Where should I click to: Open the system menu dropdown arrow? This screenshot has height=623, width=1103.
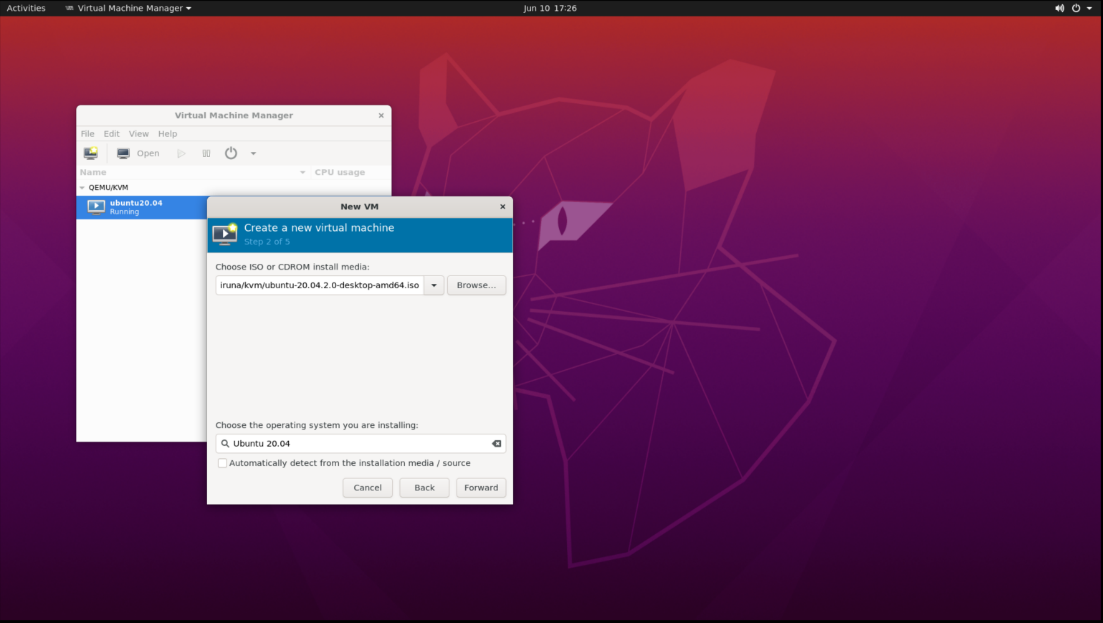(x=1089, y=8)
